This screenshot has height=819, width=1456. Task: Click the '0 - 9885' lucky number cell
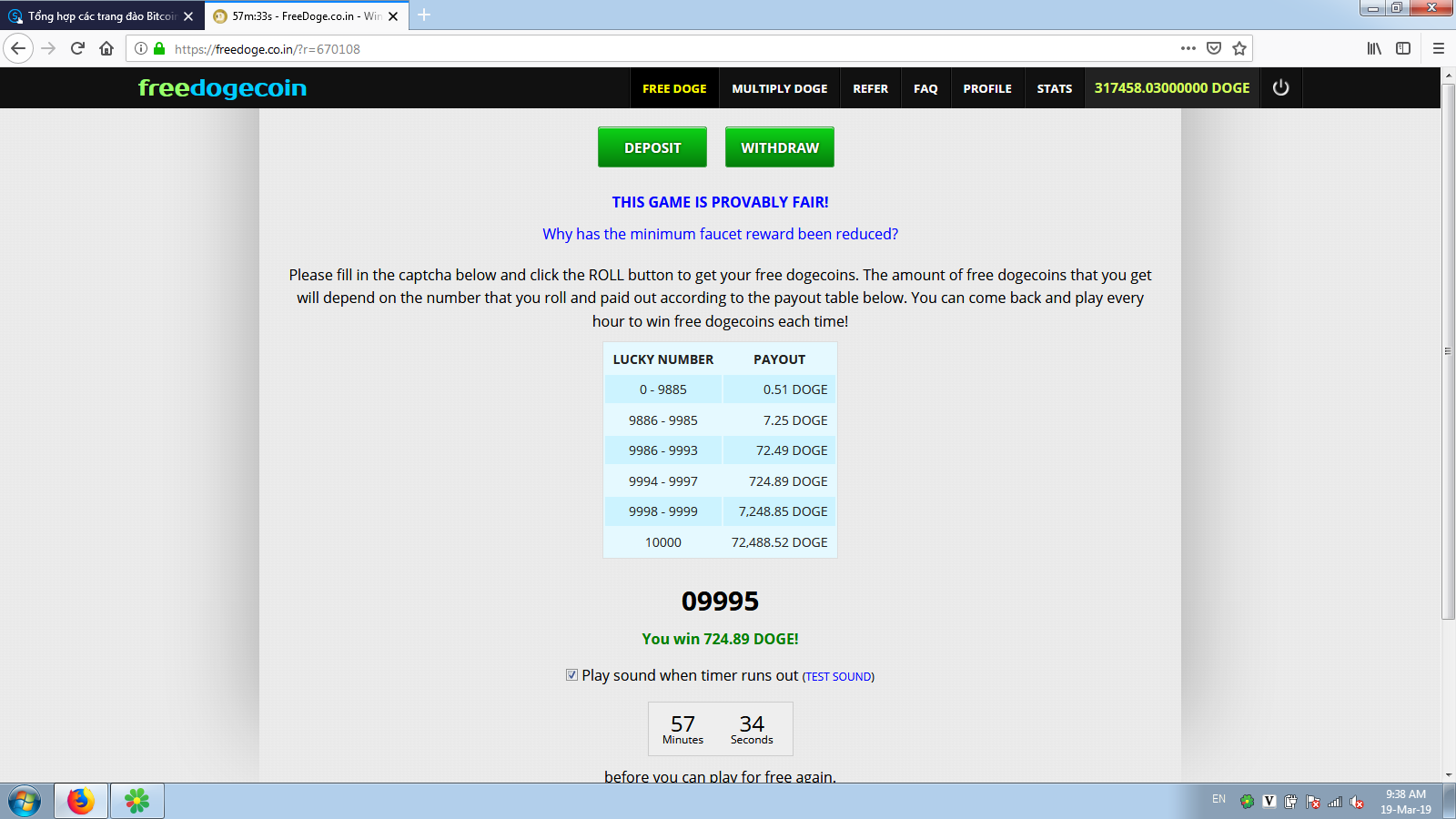(x=662, y=389)
